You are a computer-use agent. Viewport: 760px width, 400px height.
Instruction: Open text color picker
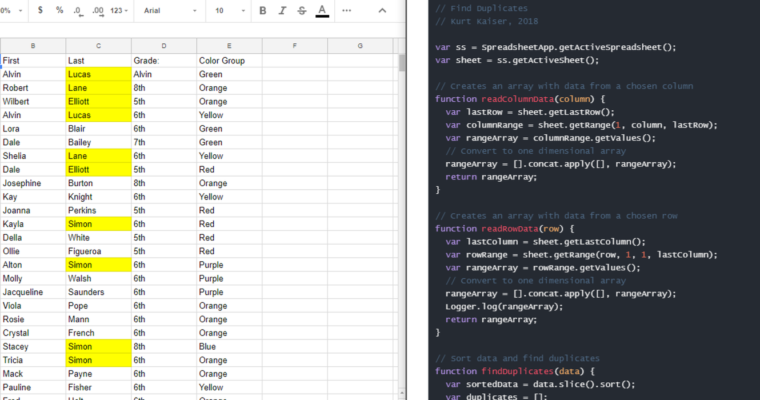click(x=322, y=11)
